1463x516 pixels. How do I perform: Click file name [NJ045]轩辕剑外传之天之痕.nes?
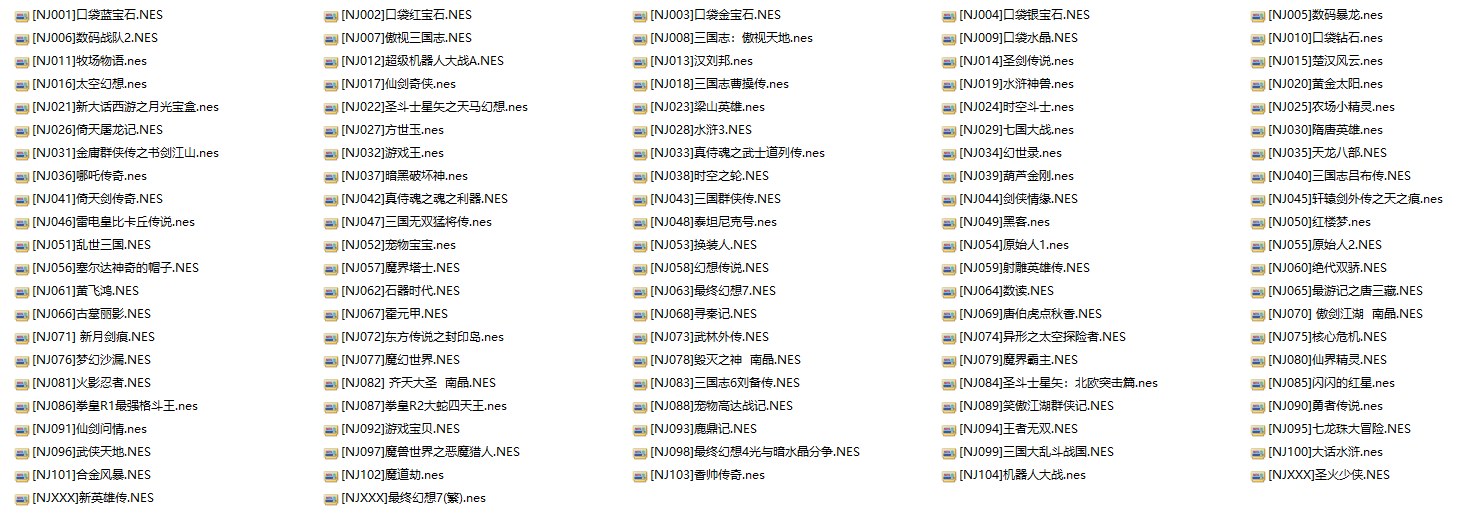[1355, 199]
